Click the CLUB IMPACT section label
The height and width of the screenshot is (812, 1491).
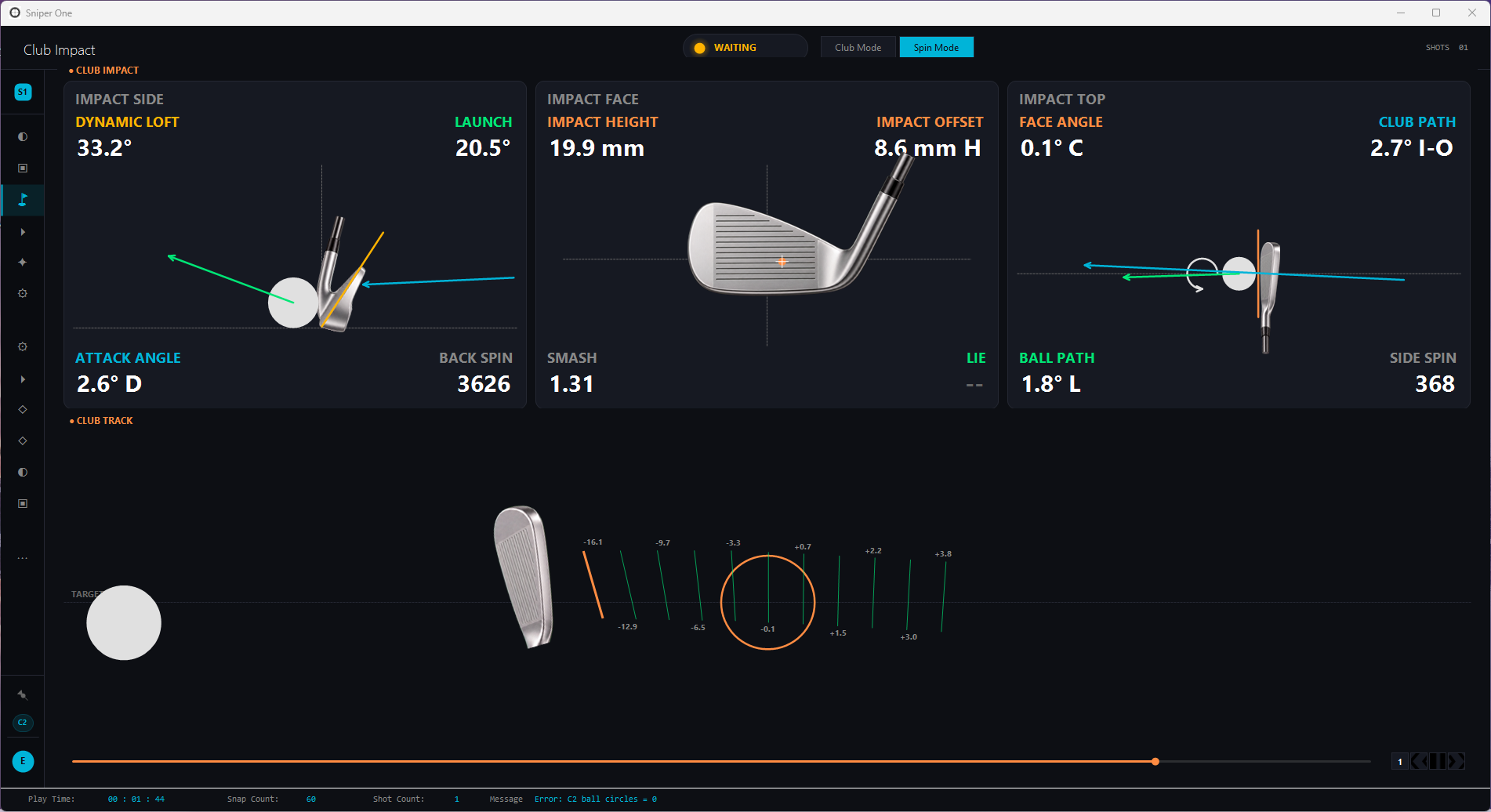107,71
